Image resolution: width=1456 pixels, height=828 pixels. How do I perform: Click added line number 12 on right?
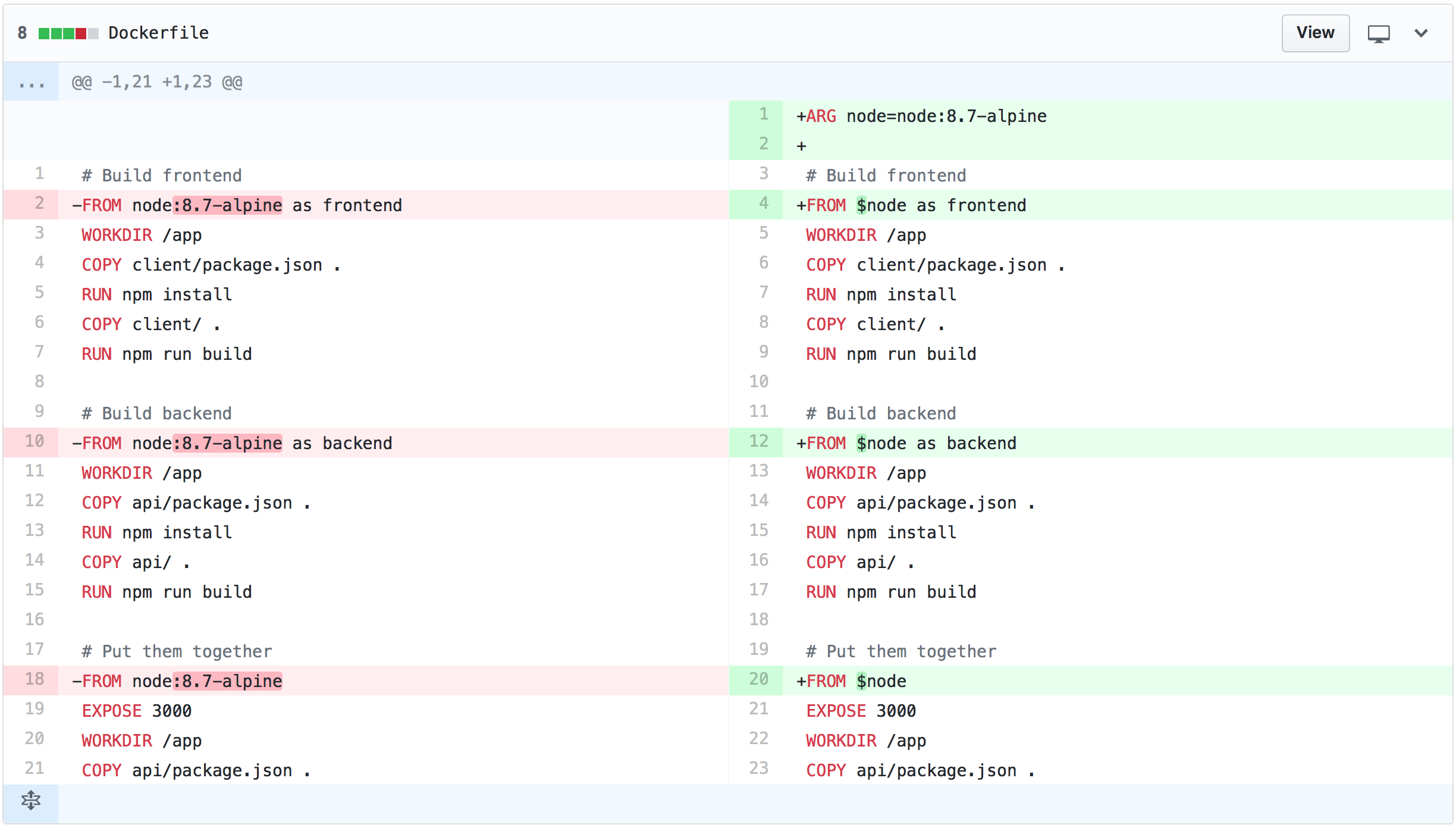[756, 442]
